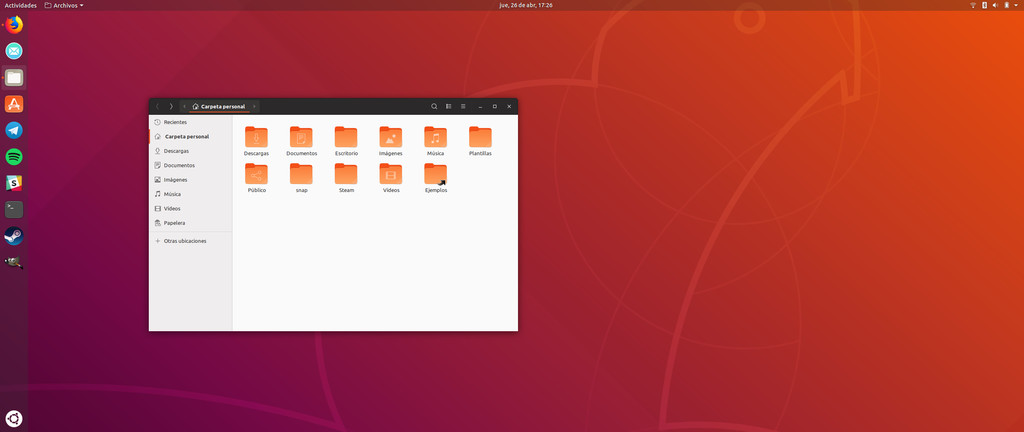Select the Música folder icon

coord(436,138)
